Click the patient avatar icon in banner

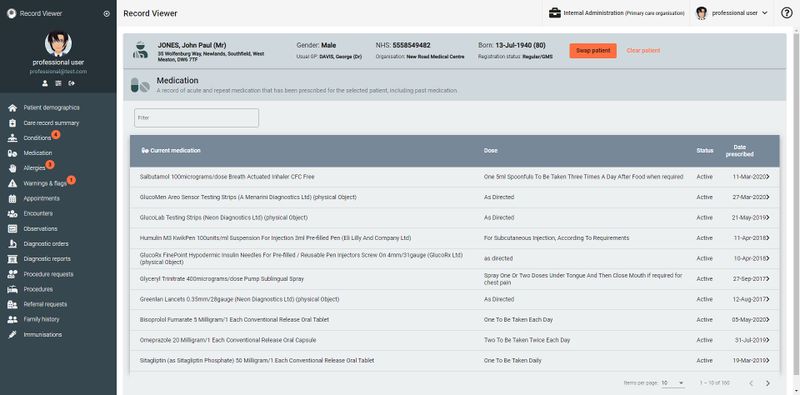tap(140, 51)
